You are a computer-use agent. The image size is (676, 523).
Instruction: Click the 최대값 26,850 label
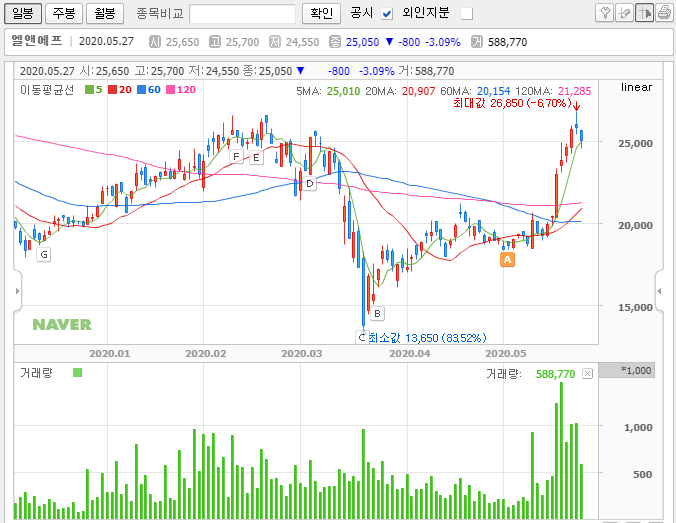click(512, 103)
